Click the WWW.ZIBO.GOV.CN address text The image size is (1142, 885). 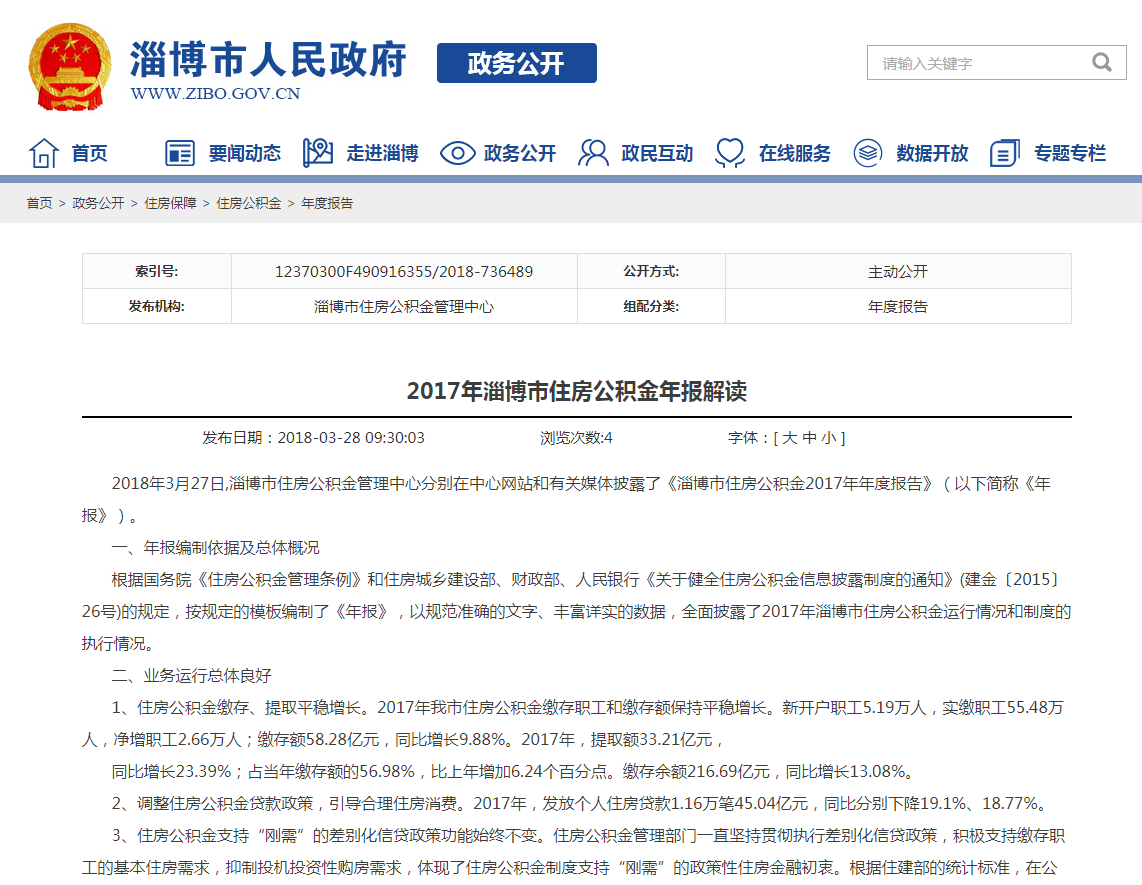click(216, 94)
